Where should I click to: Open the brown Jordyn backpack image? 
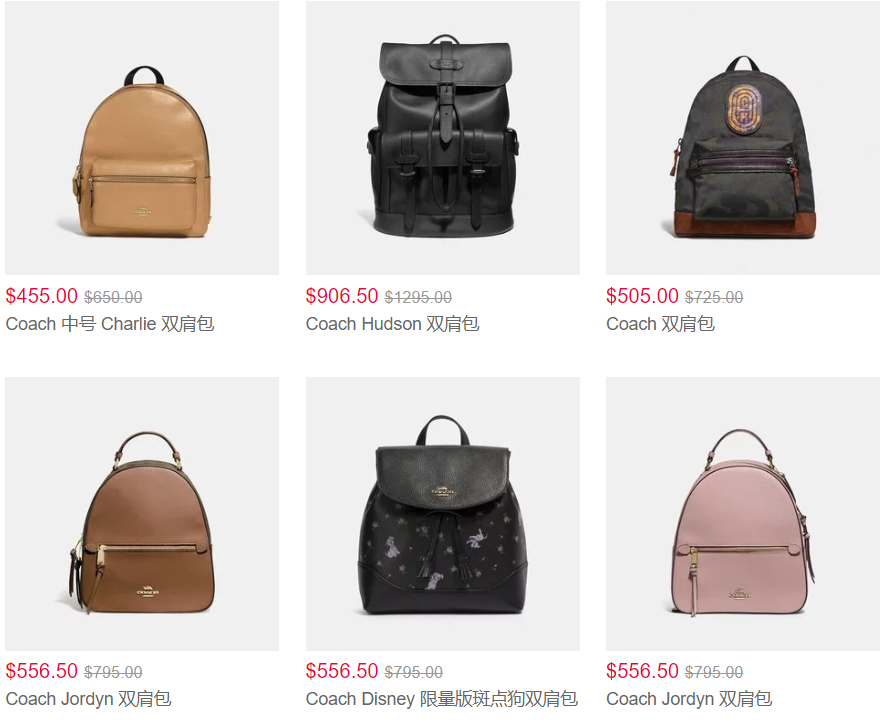(x=142, y=514)
